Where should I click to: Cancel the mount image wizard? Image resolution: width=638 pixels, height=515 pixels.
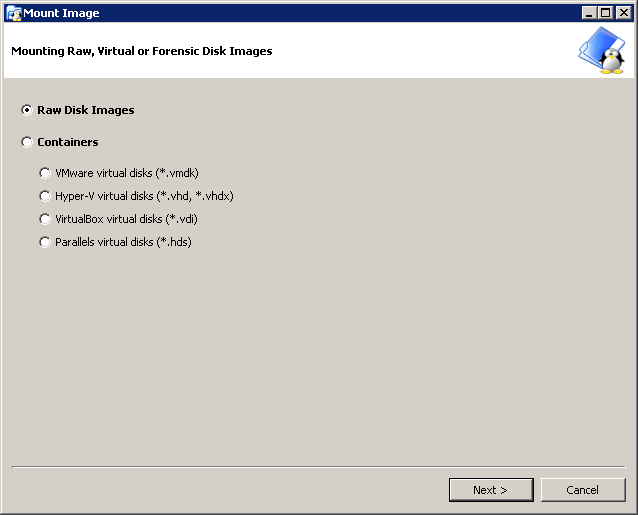582,490
